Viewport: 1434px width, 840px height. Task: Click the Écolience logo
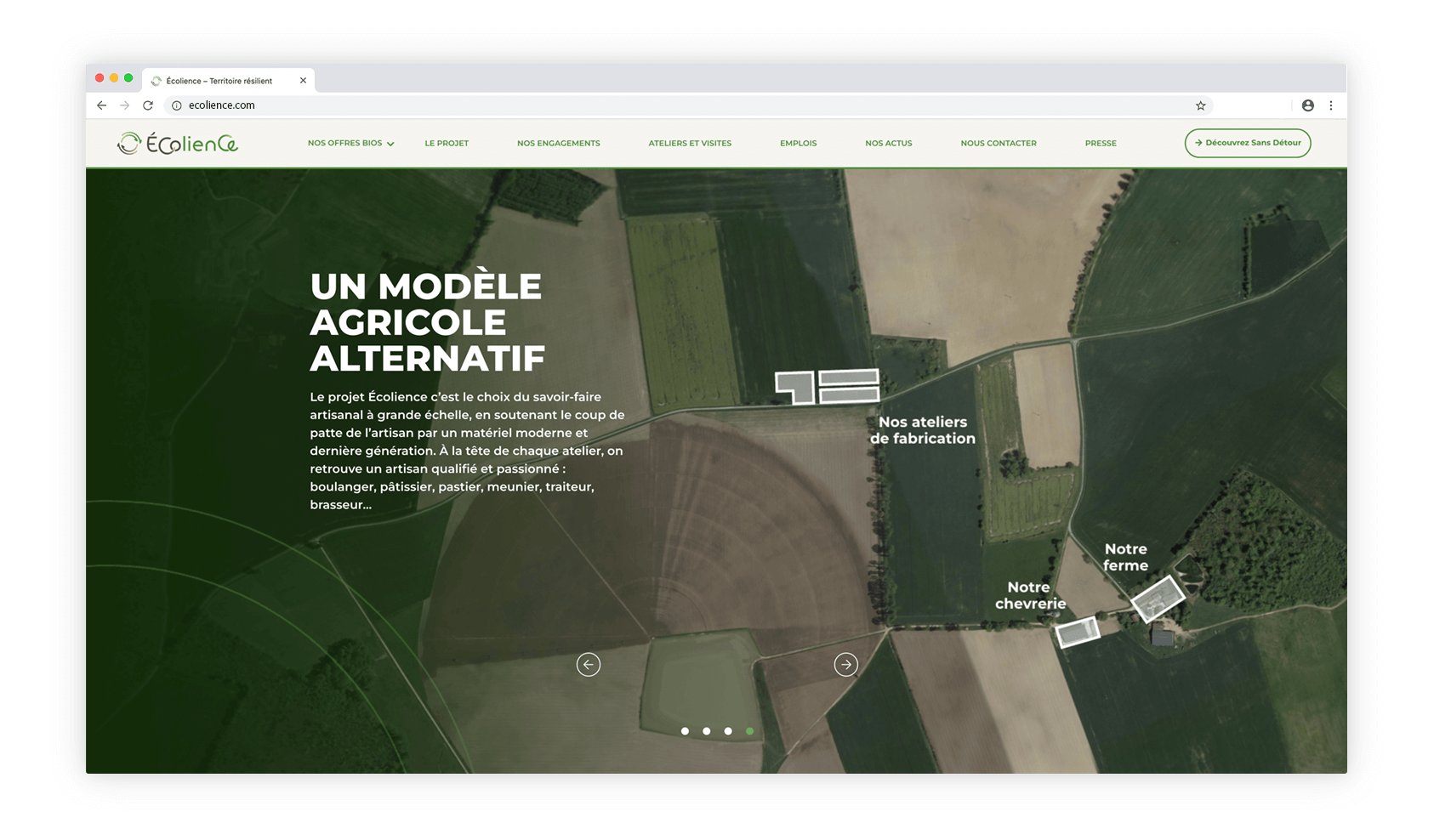178,143
